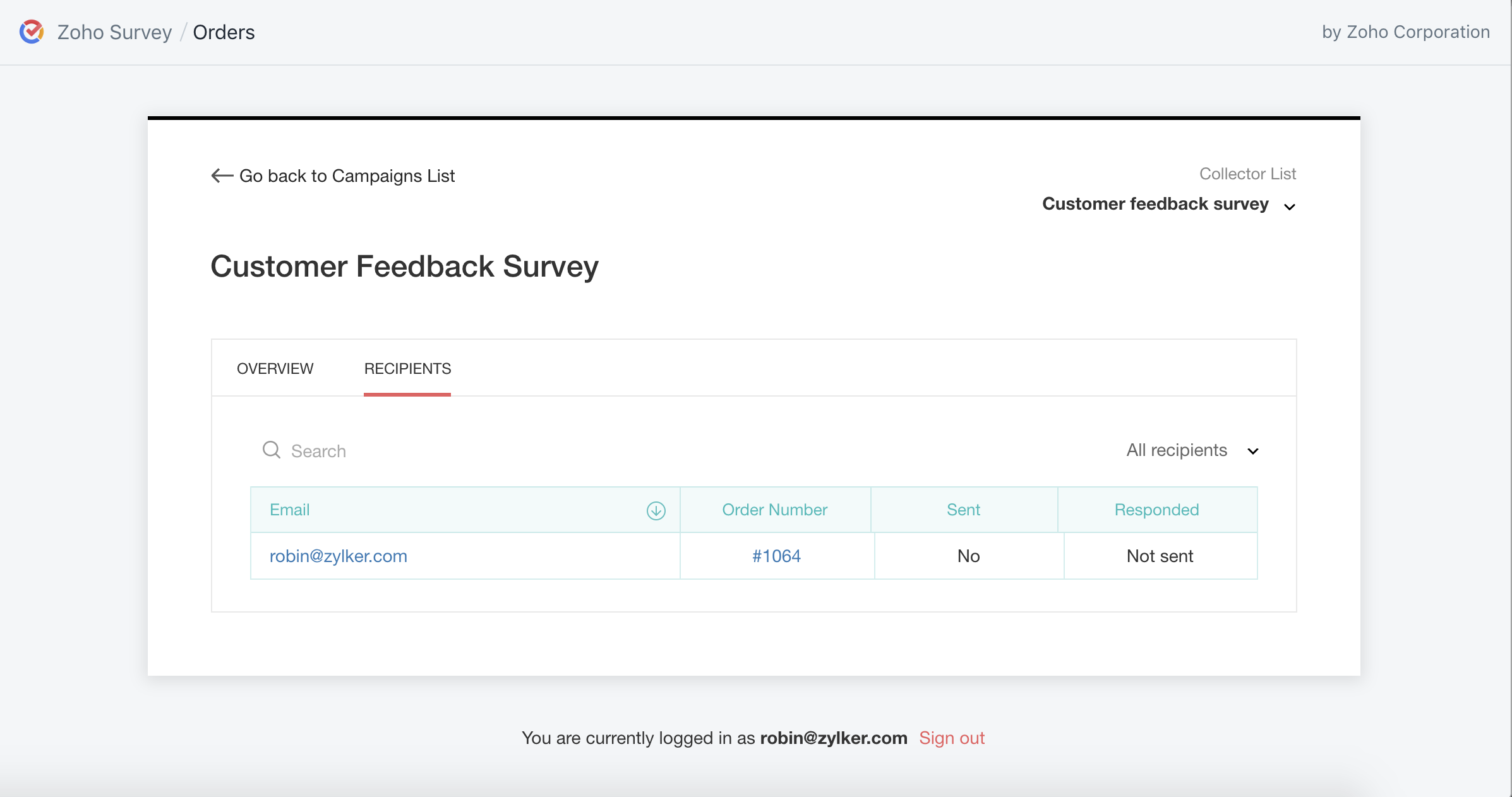
Task: Click the Collector List dropdown chevron icon
Action: [1291, 205]
